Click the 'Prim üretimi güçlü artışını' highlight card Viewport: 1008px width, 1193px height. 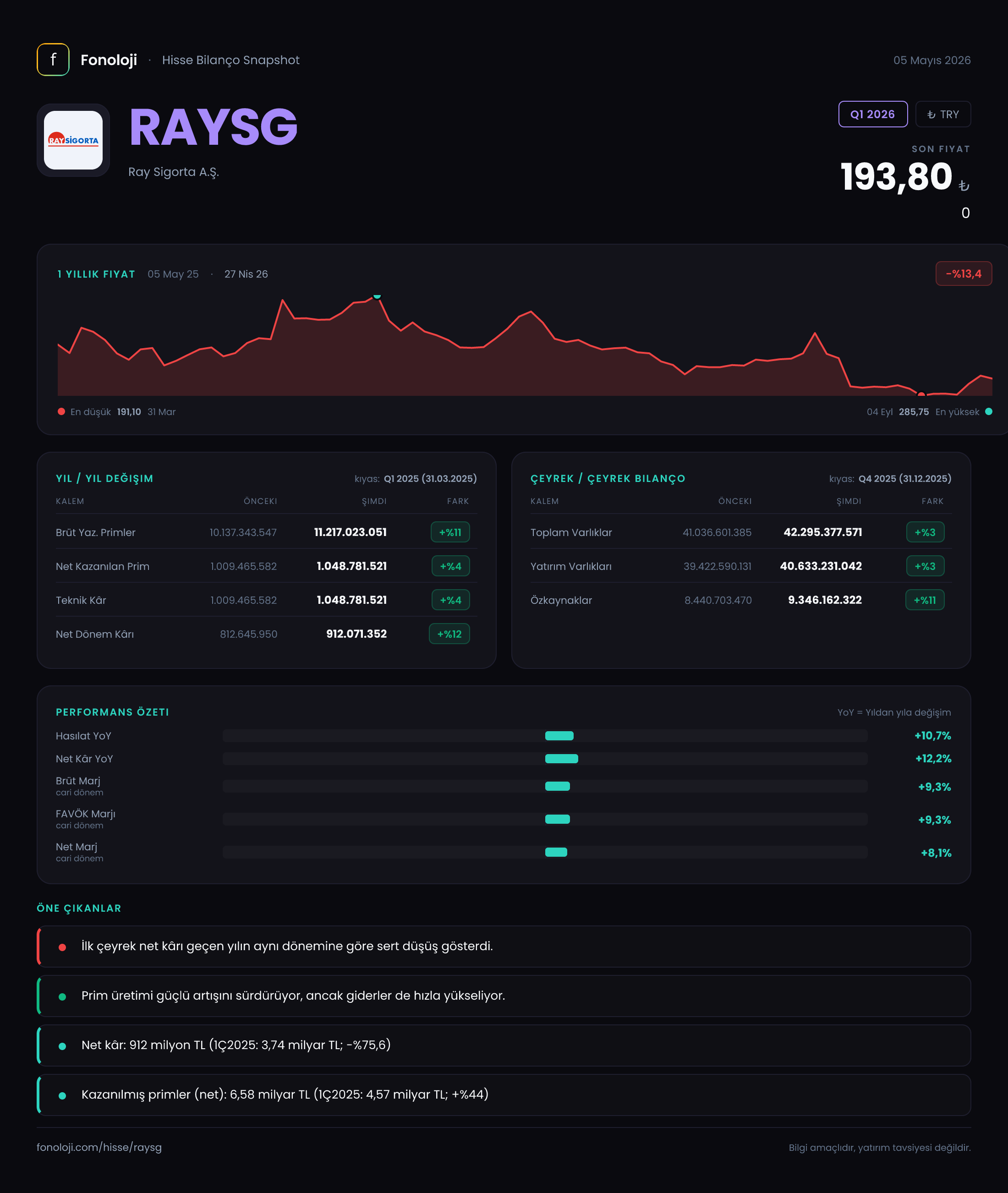(x=504, y=996)
